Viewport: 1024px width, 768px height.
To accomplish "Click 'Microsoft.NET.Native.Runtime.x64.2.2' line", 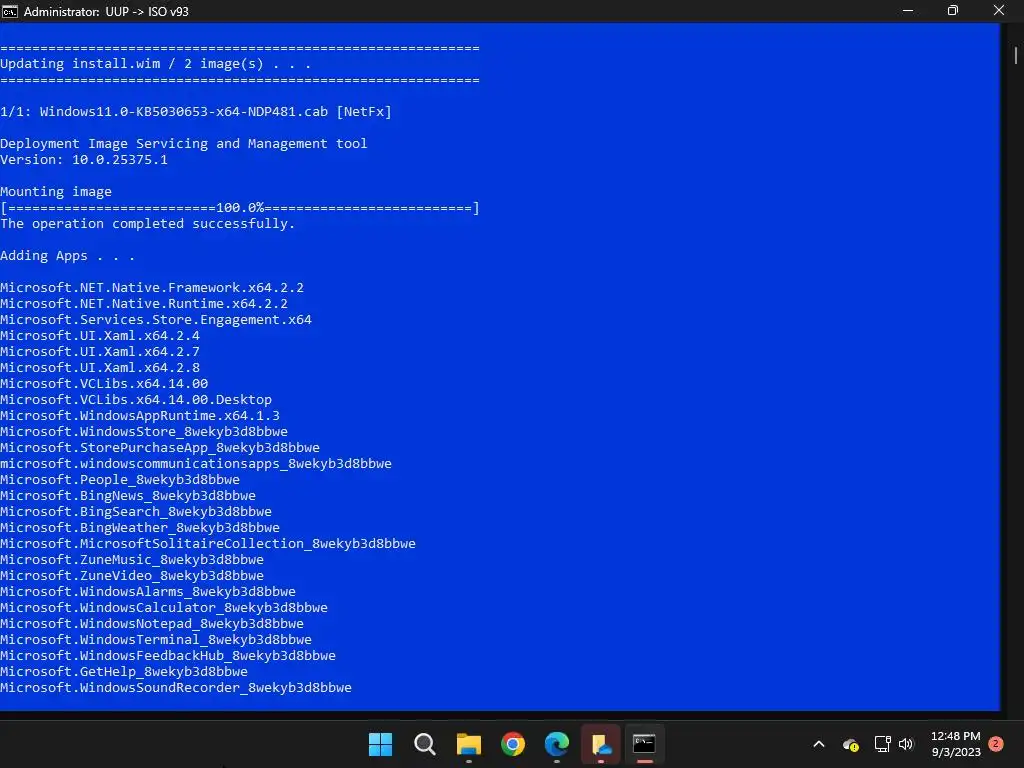I will 144,304.
